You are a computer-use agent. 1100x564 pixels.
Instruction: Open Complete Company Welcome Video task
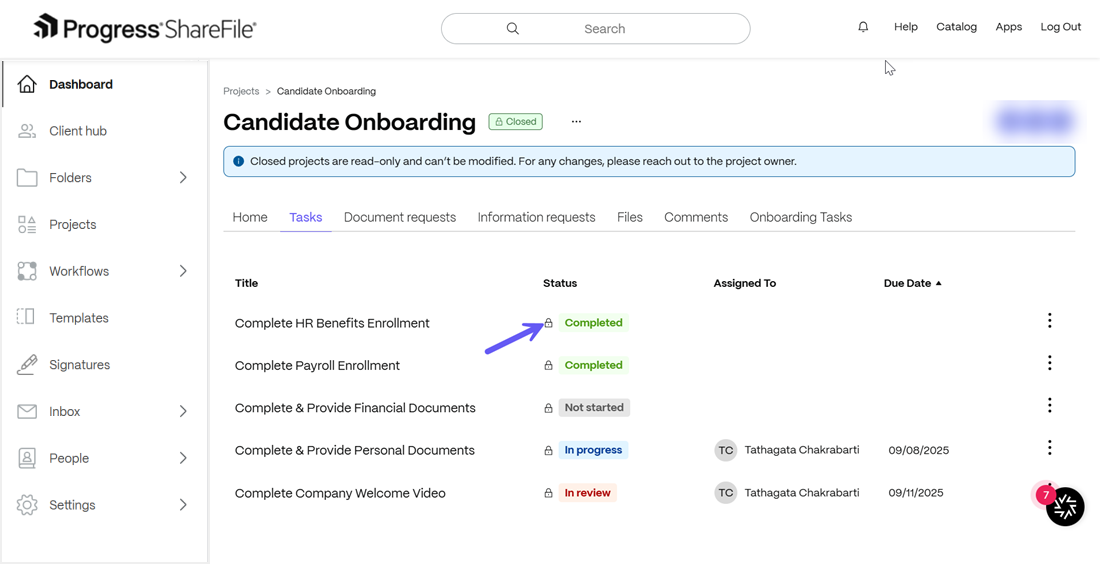tap(340, 493)
